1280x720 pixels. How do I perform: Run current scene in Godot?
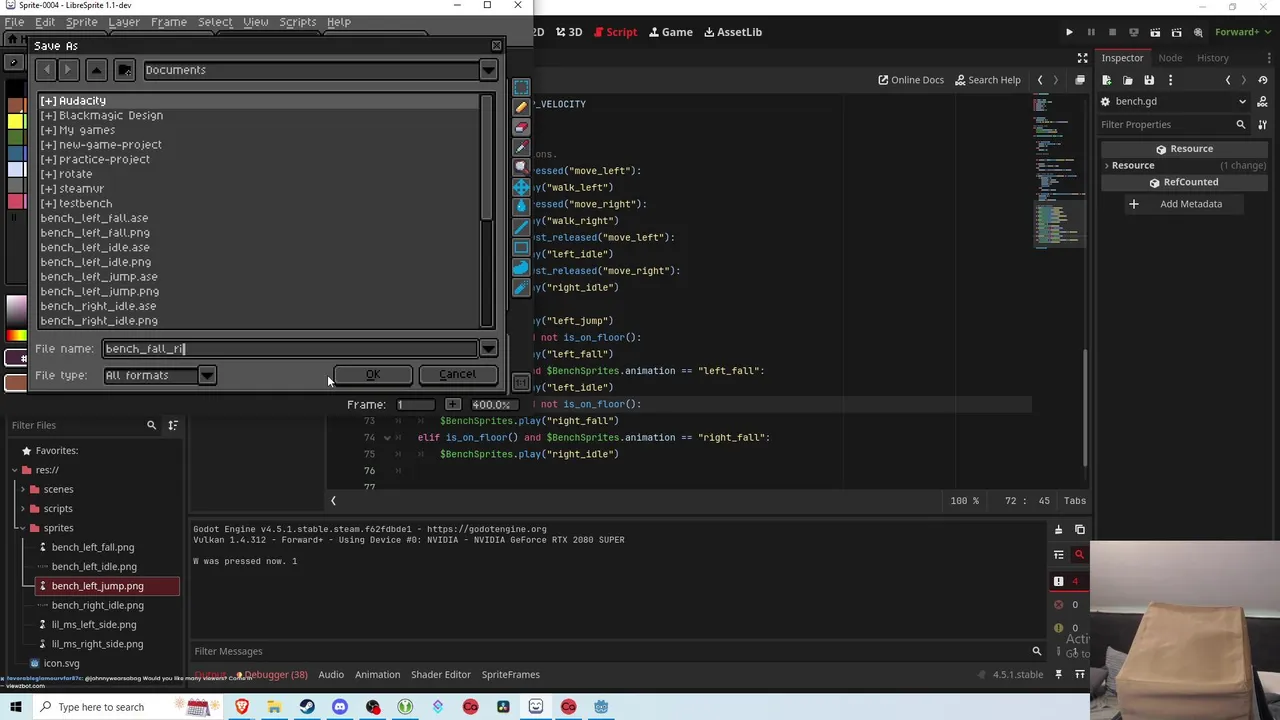[x=1155, y=32]
